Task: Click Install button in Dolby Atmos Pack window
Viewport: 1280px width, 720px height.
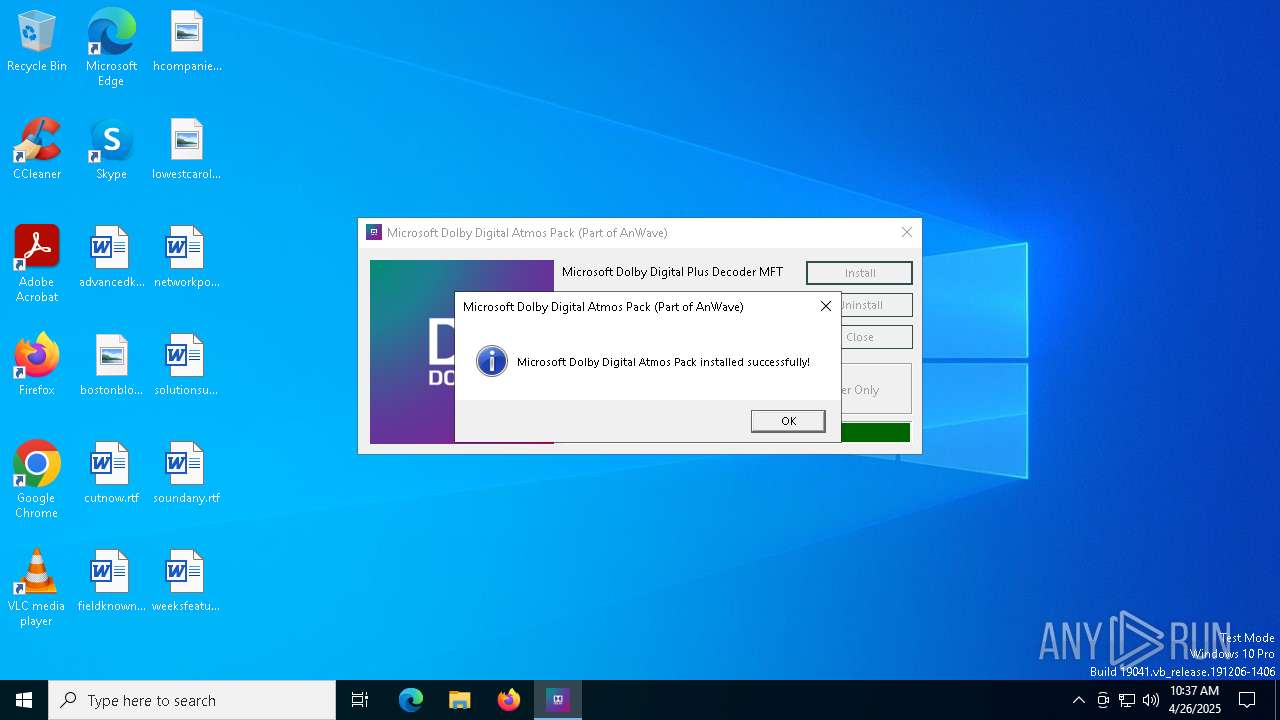Action: pyautogui.click(x=859, y=273)
